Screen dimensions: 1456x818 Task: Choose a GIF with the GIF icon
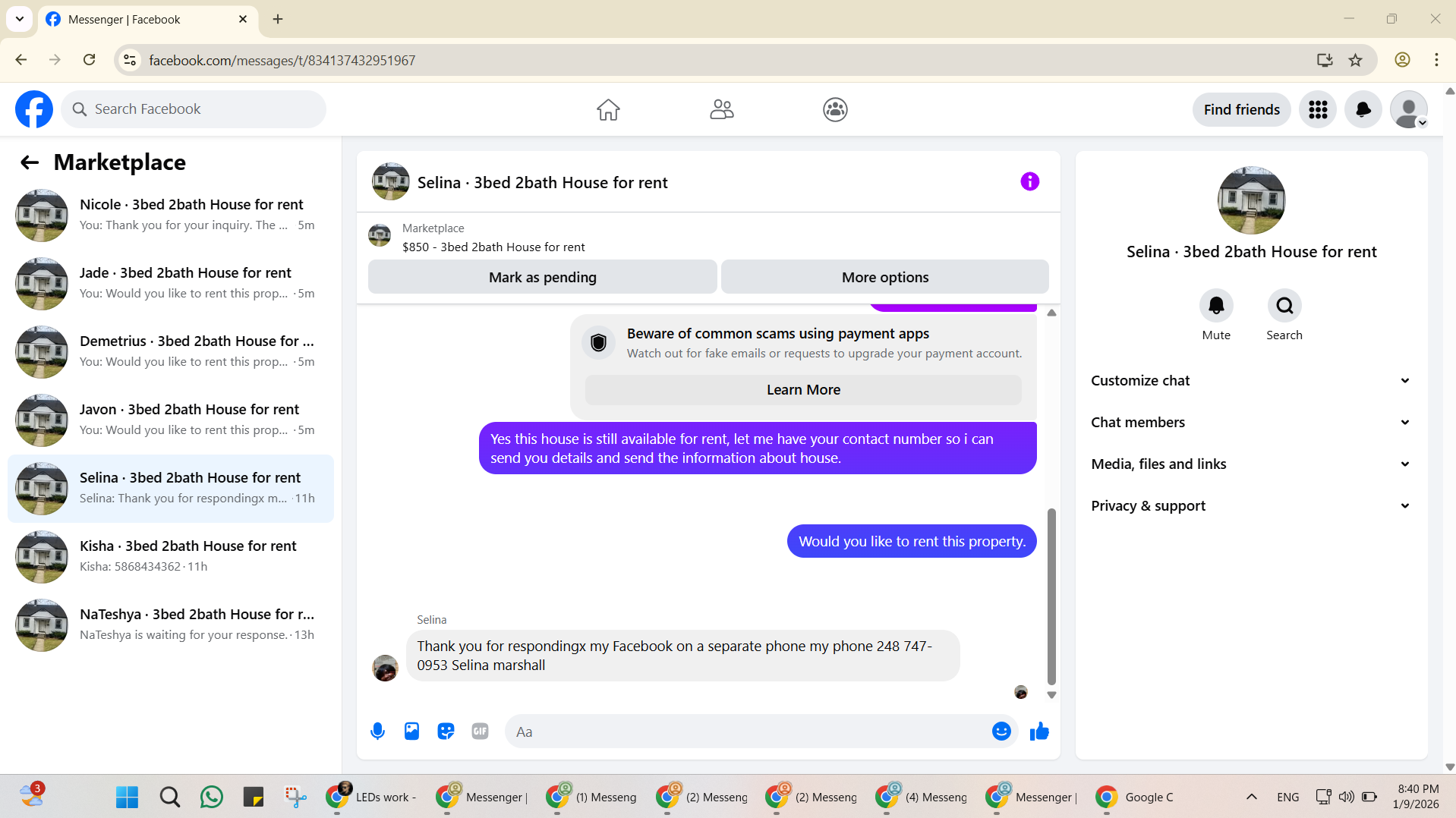pyautogui.click(x=480, y=731)
